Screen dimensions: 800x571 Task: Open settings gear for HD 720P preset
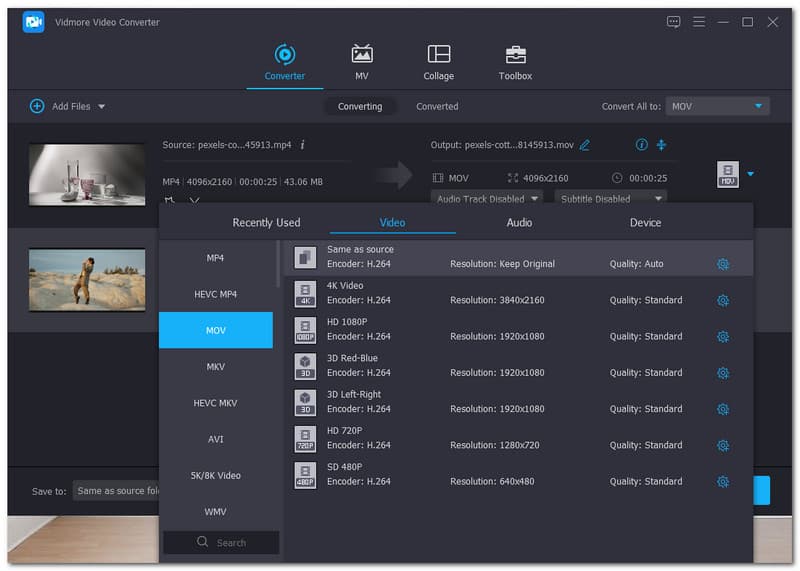[723, 445]
